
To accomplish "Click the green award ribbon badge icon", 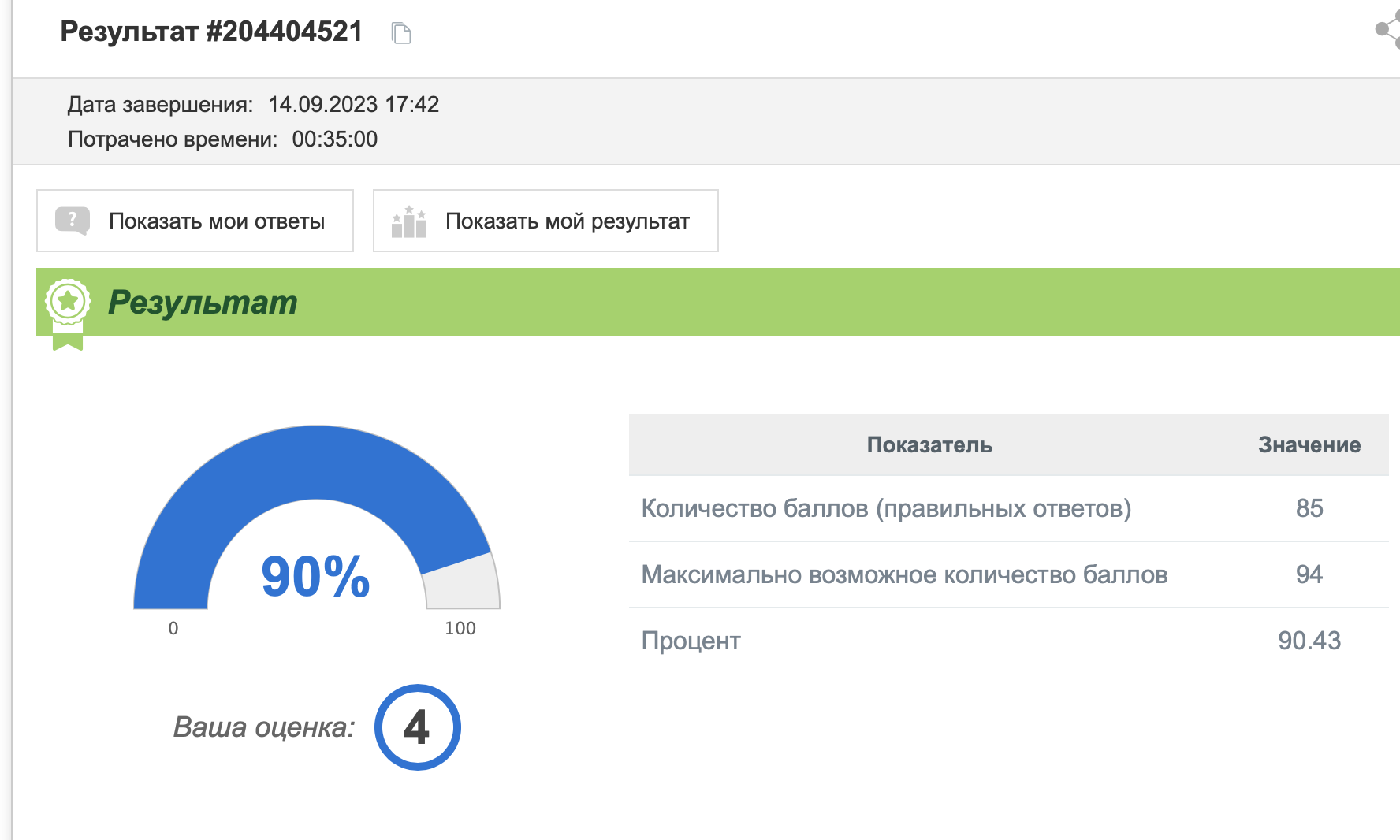I will coord(68,309).
